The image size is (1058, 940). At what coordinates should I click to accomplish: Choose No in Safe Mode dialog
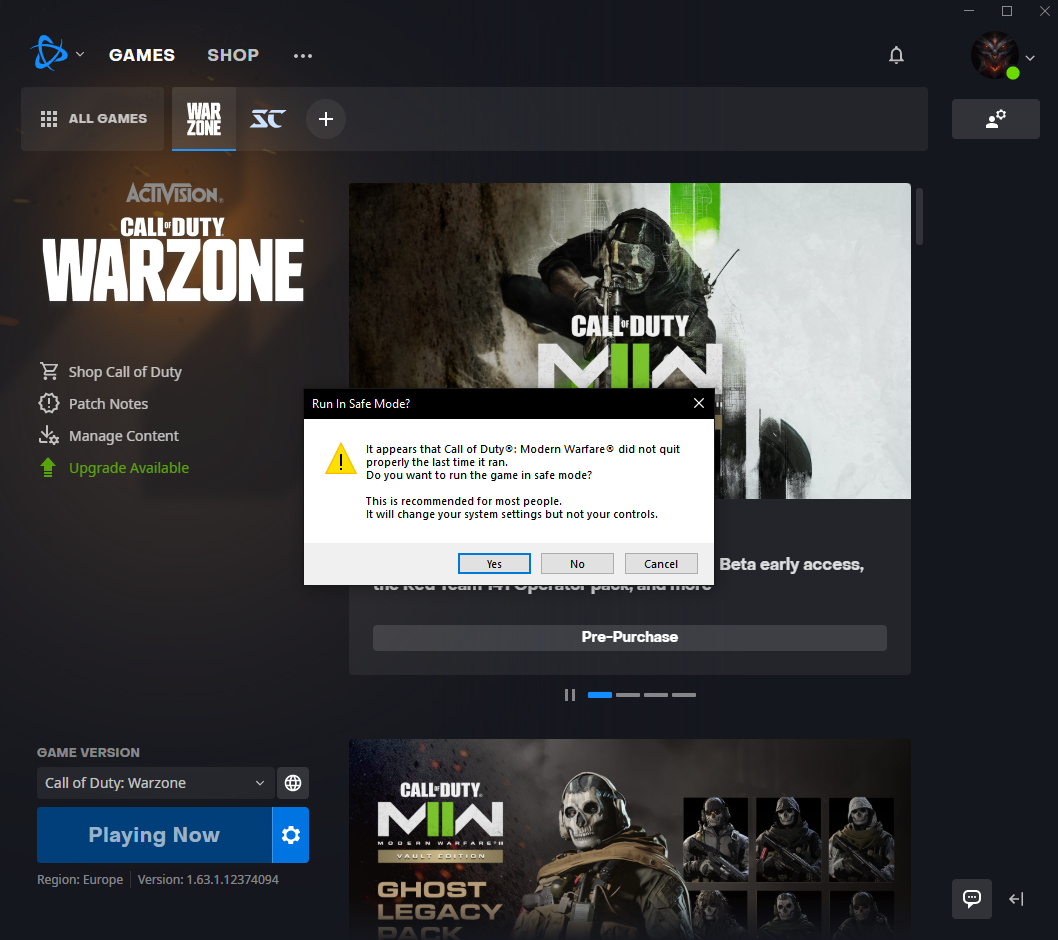(577, 563)
